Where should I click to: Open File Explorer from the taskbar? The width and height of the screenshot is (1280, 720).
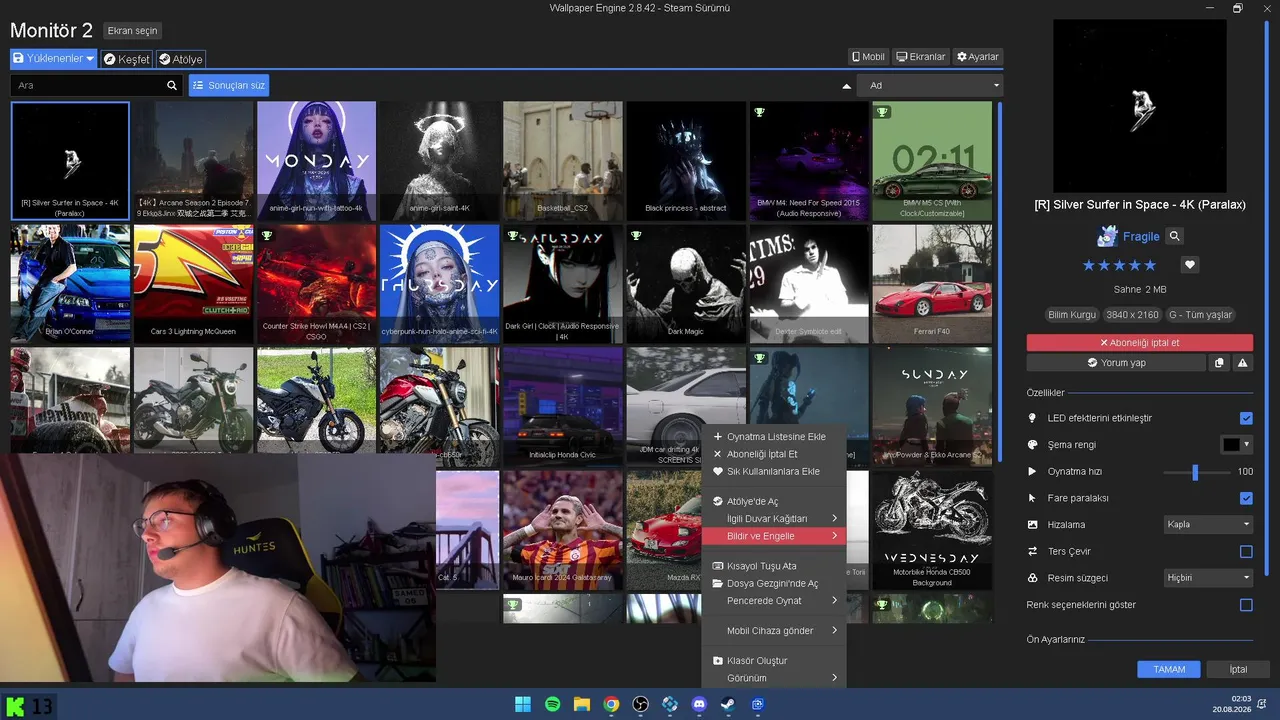[x=582, y=704]
